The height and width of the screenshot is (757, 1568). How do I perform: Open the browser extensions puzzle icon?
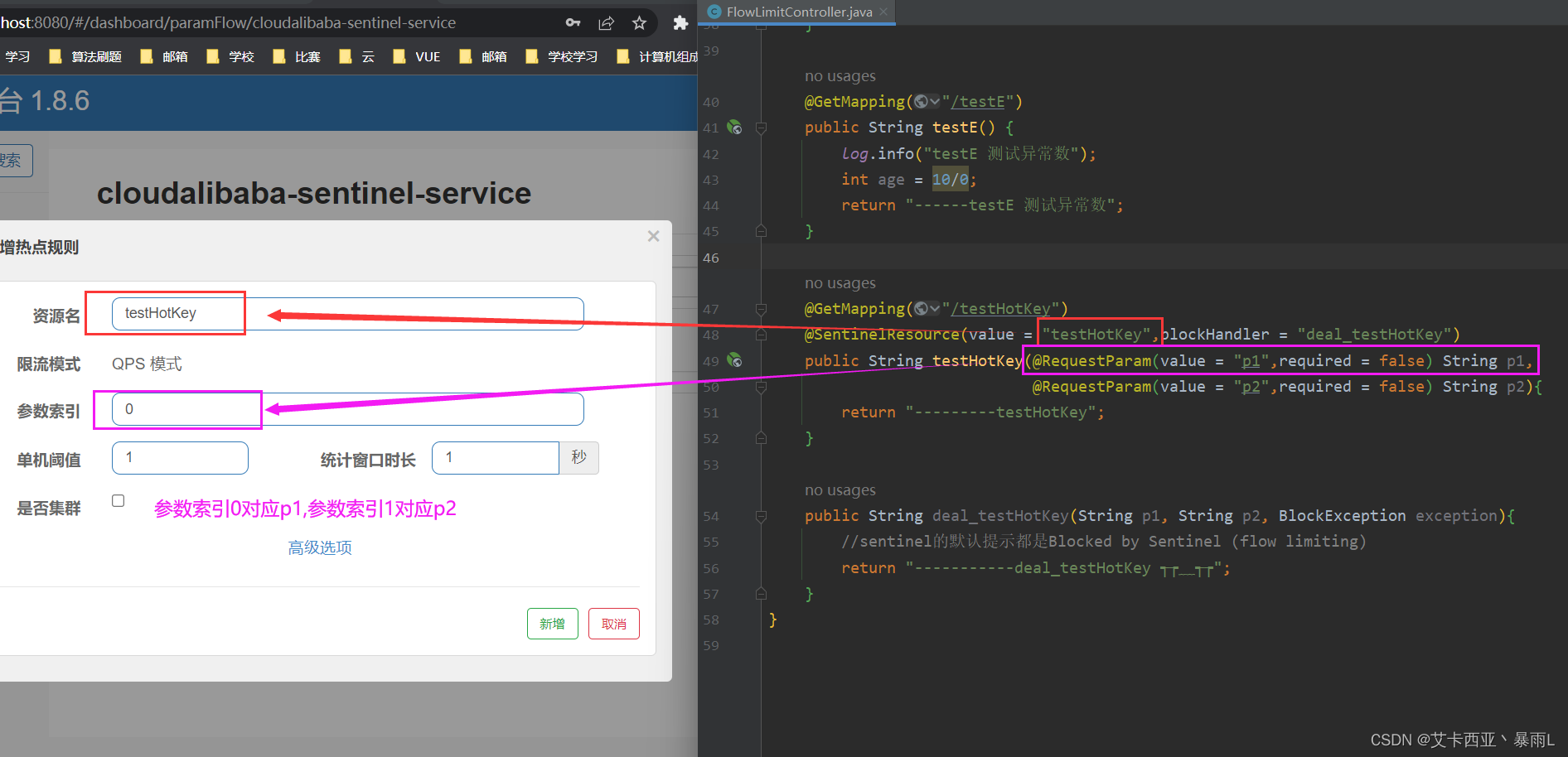point(680,22)
